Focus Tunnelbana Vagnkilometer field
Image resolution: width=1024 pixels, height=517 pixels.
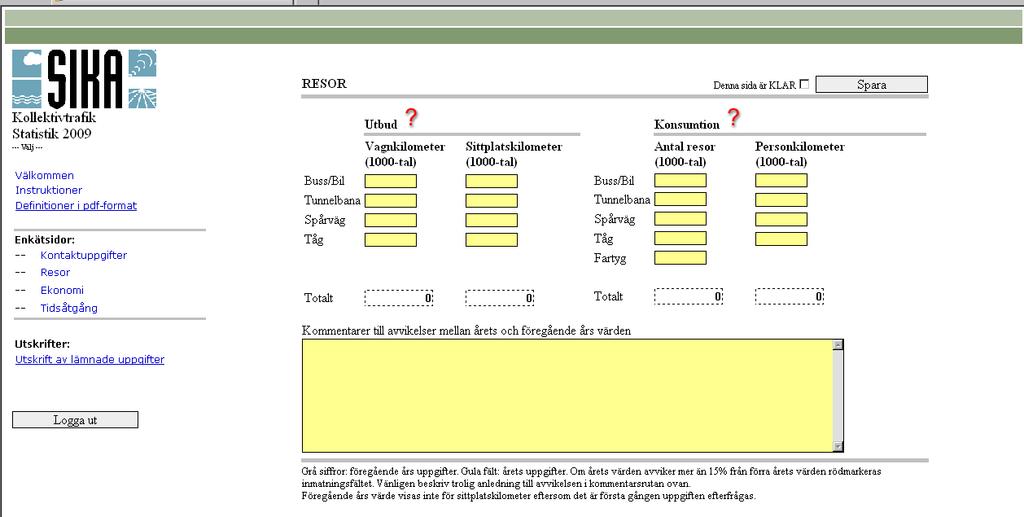391,200
